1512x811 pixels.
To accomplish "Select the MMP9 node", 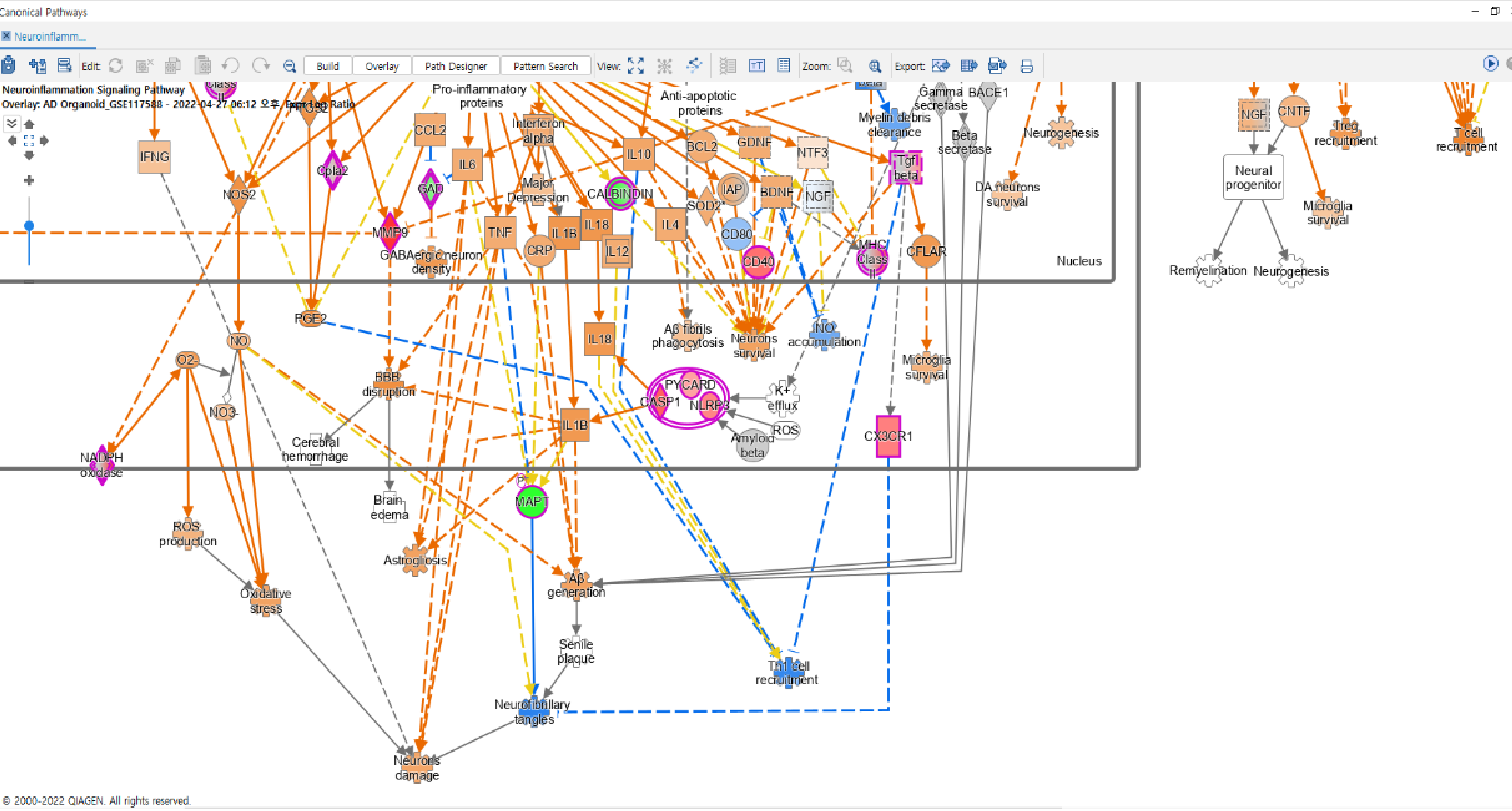I will pyautogui.click(x=390, y=233).
